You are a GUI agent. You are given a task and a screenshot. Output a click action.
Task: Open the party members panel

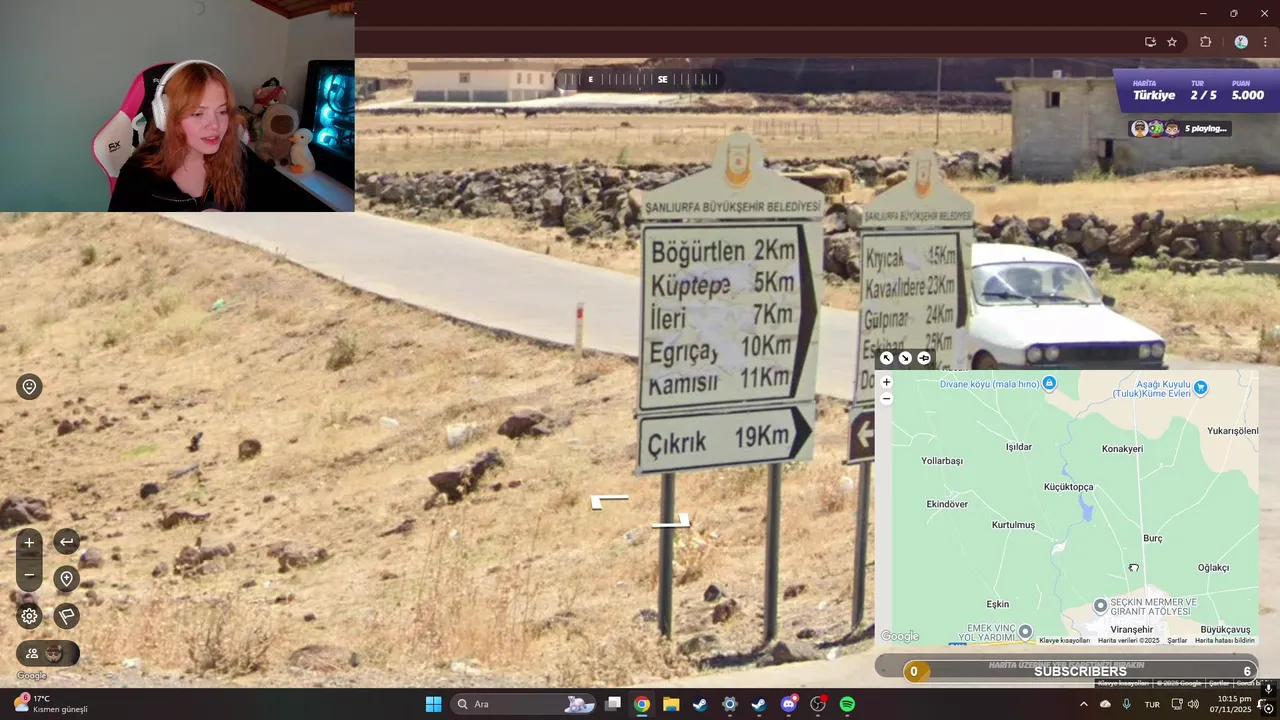[x=47, y=654]
